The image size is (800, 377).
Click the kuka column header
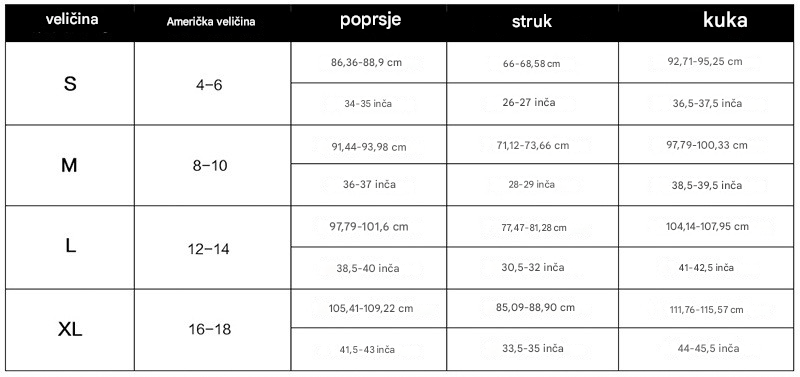tap(706, 22)
